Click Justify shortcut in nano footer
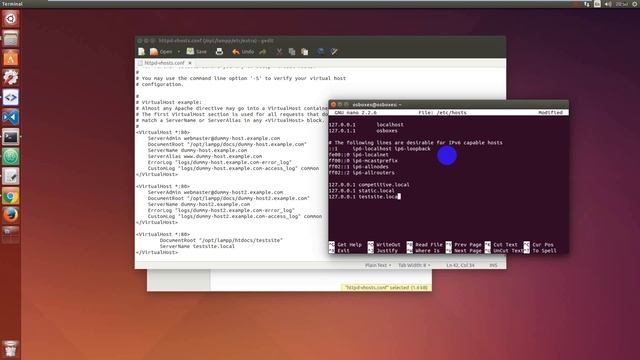 click(x=383, y=251)
